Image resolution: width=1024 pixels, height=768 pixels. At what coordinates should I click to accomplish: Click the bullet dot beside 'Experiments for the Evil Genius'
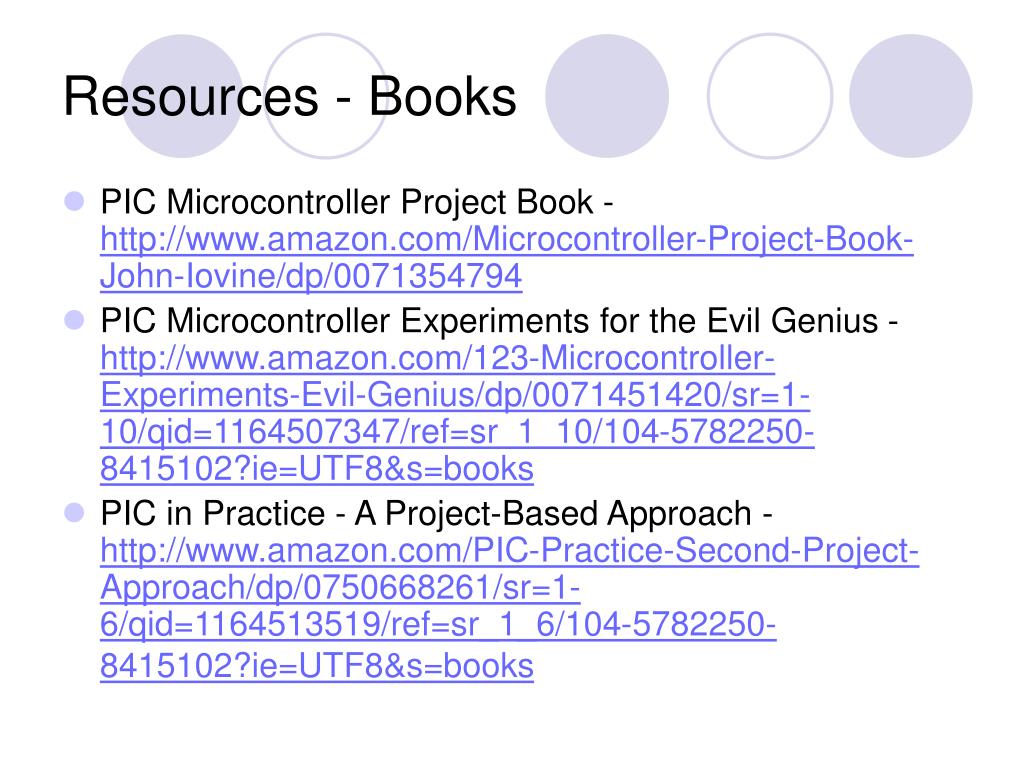point(74,320)
